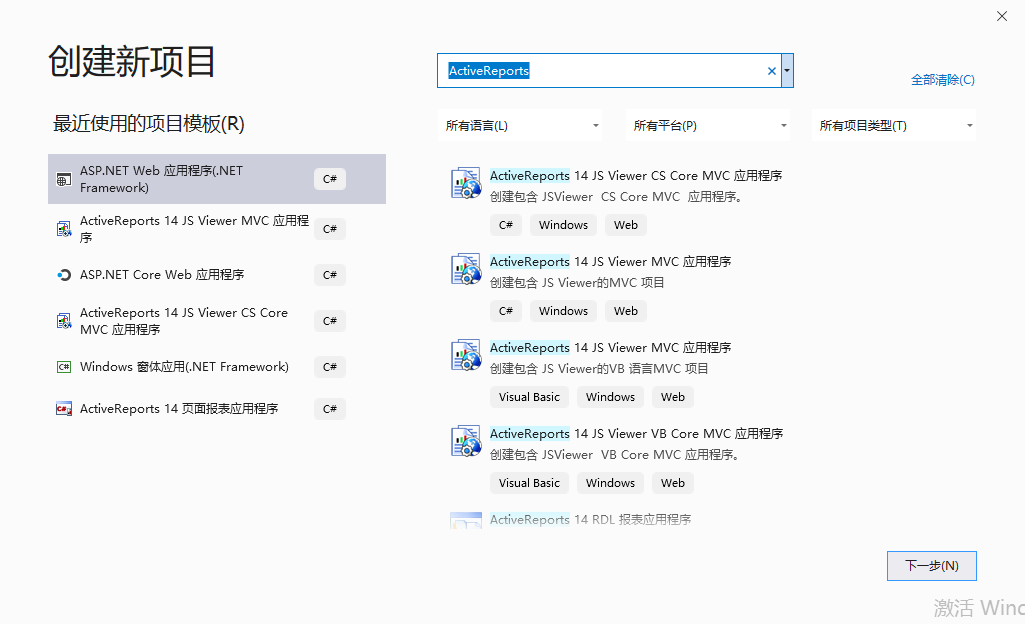Viewport: 1025px width, 624px height.
Task: Select Windows 窗体应用(.NET Framework) recent template
Action: pos(217,367)
